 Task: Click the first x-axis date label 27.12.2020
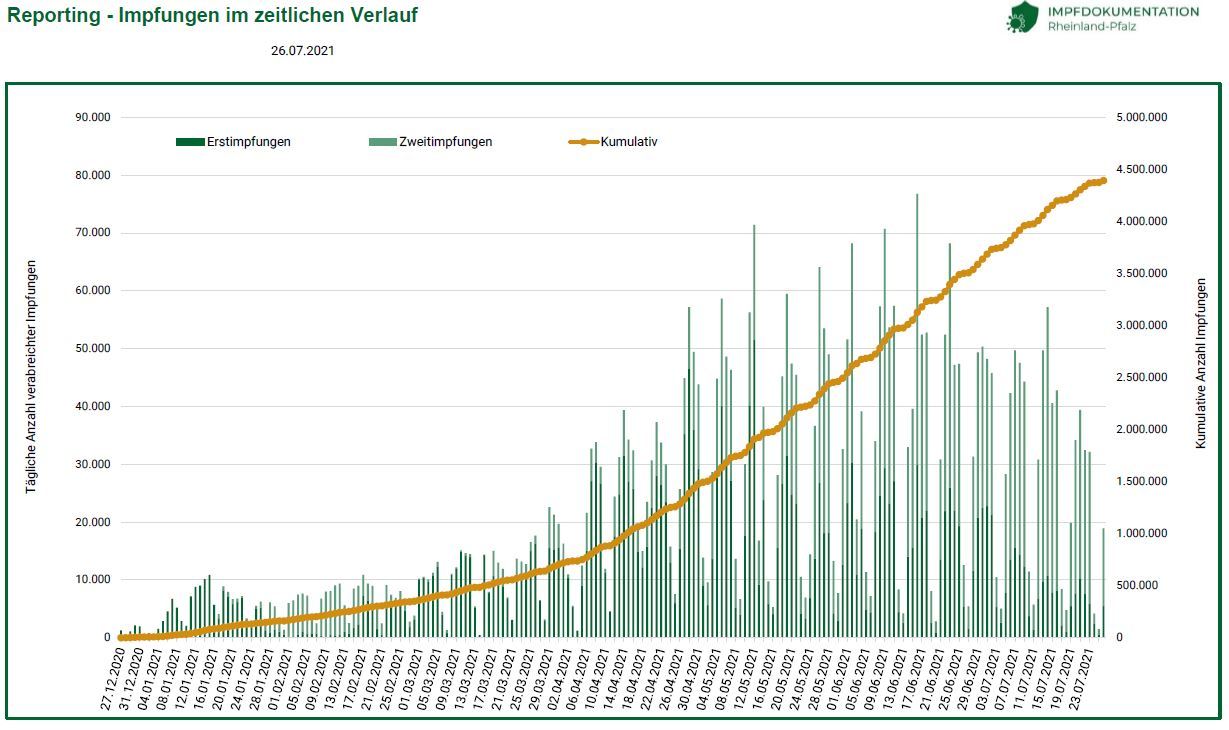[110, 680]
